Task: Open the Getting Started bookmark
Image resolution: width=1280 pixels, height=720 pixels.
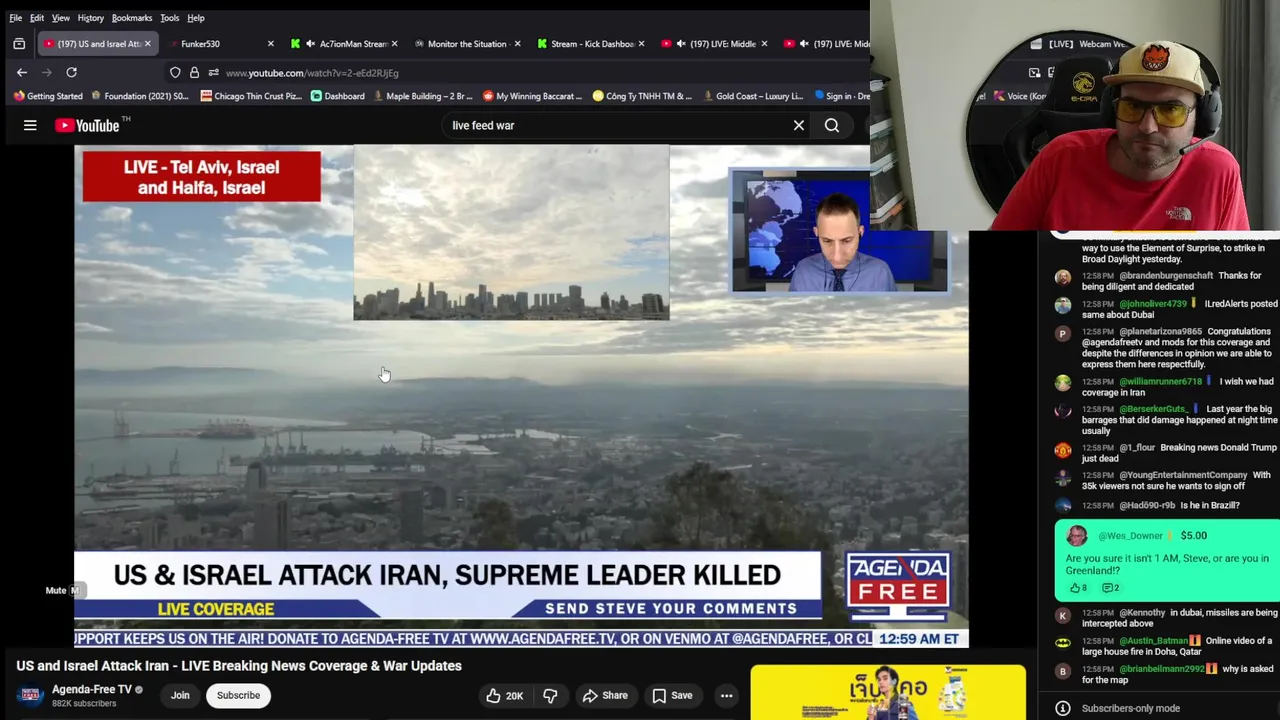Action: (48, 96)
